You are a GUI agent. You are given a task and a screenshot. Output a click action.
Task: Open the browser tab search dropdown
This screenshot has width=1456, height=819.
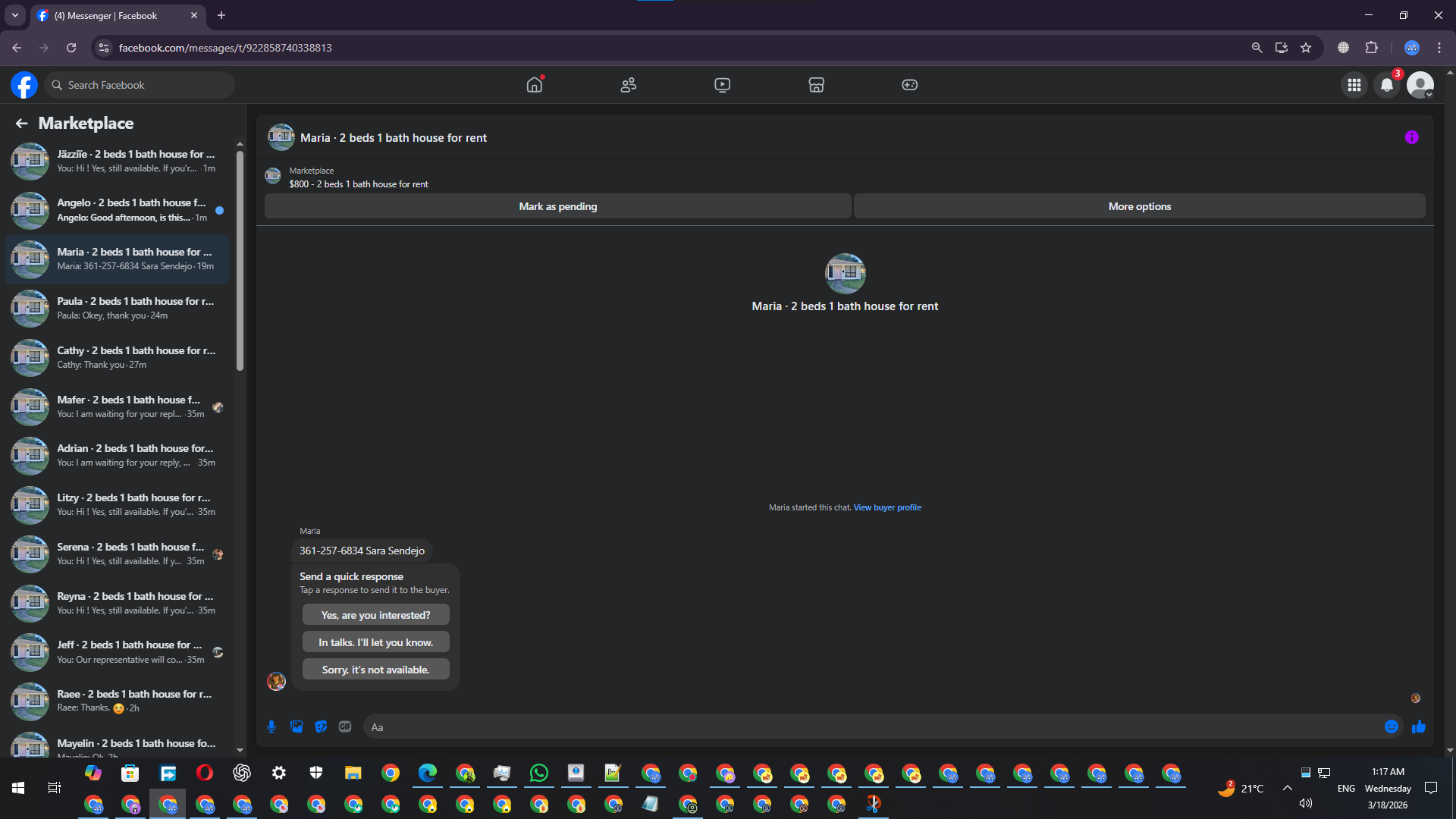14,15
